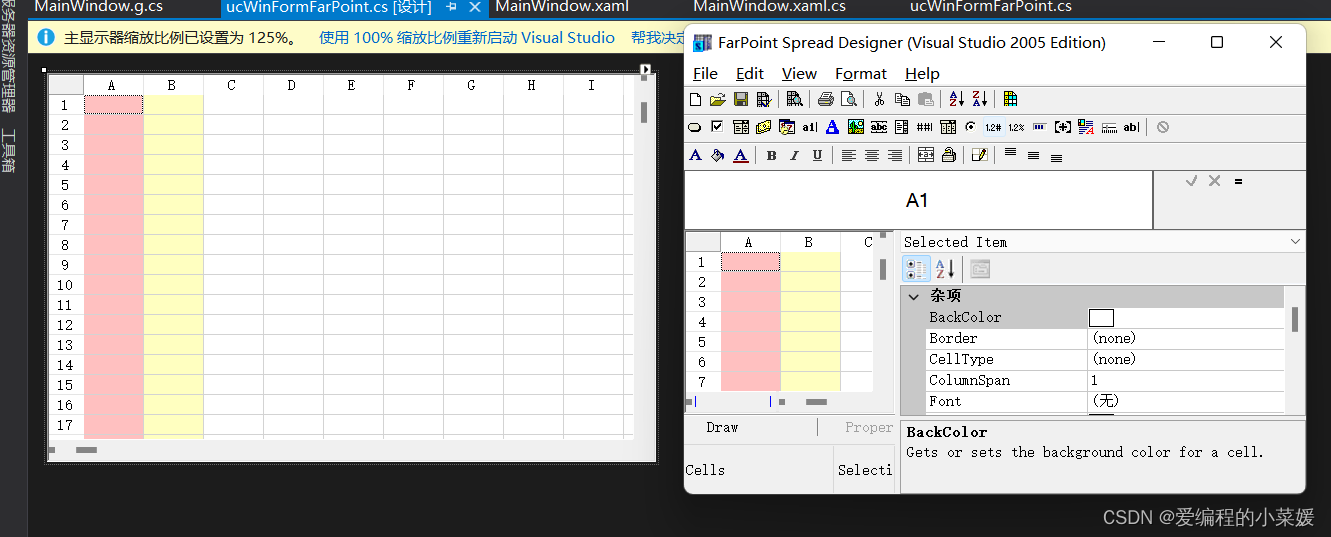Set the currency cell type
This screenshot has width=1331, height=537.
coord(764,127)
